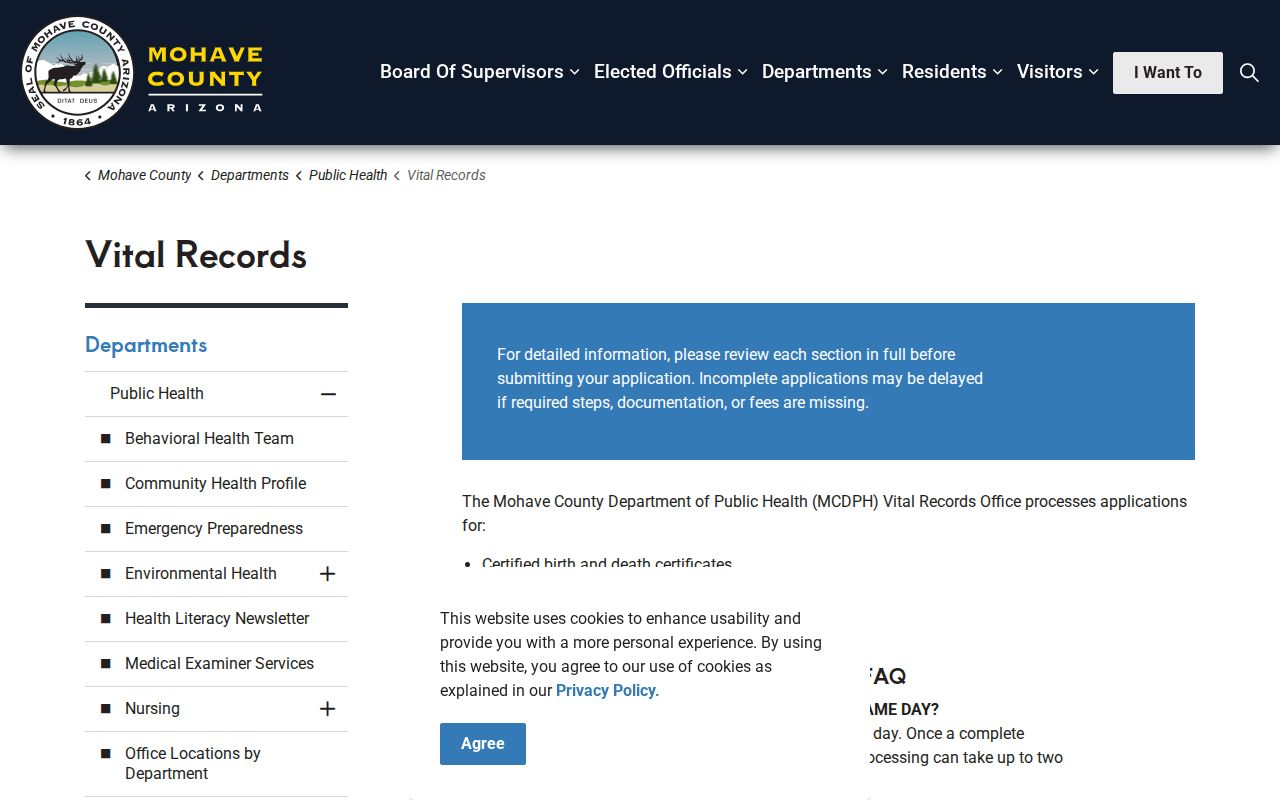Open the Visitors menu
This screenshot has height=800, width=1280.
pos(1058,72)
